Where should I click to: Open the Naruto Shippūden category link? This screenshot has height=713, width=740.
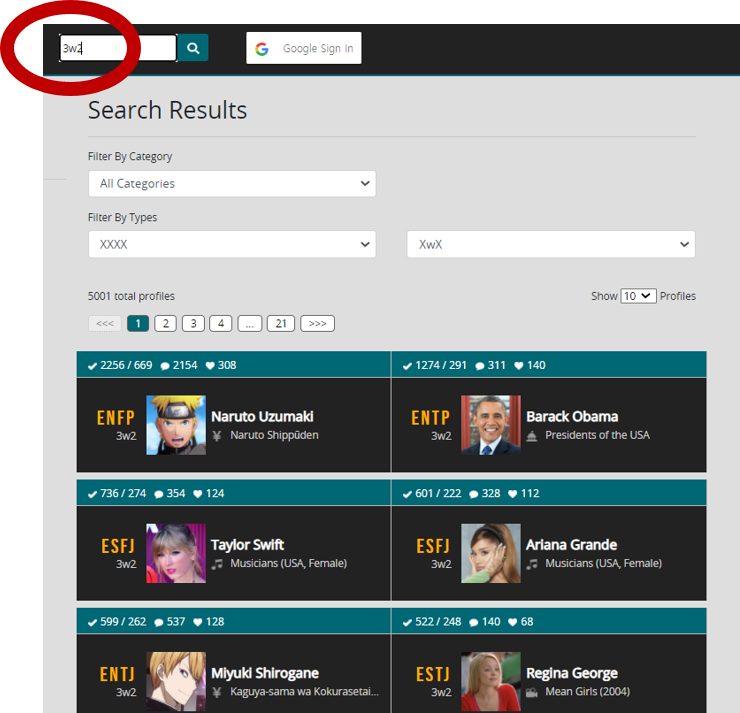[x=274, y=435]
